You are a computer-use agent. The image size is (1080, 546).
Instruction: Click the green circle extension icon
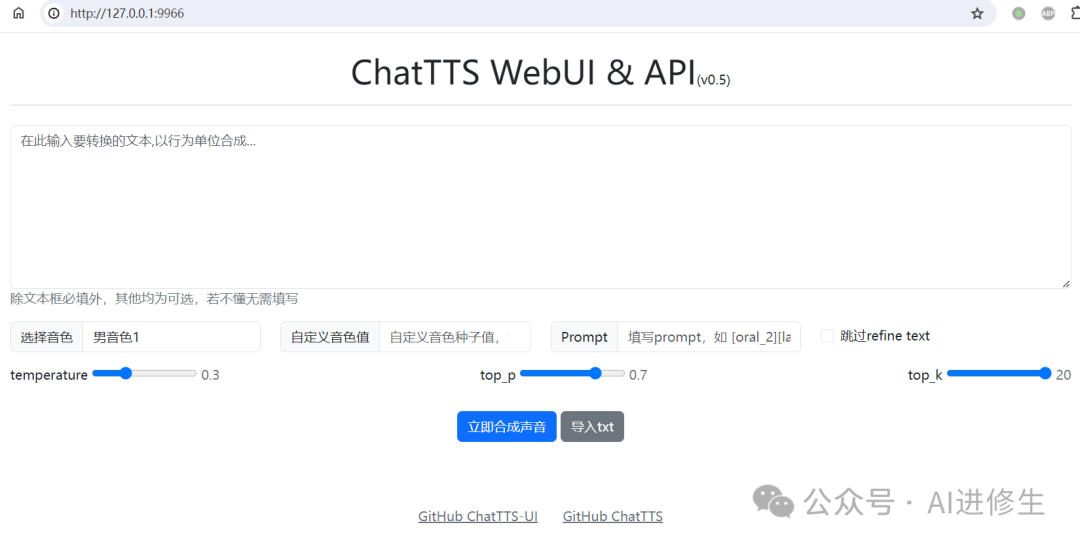1018,13
